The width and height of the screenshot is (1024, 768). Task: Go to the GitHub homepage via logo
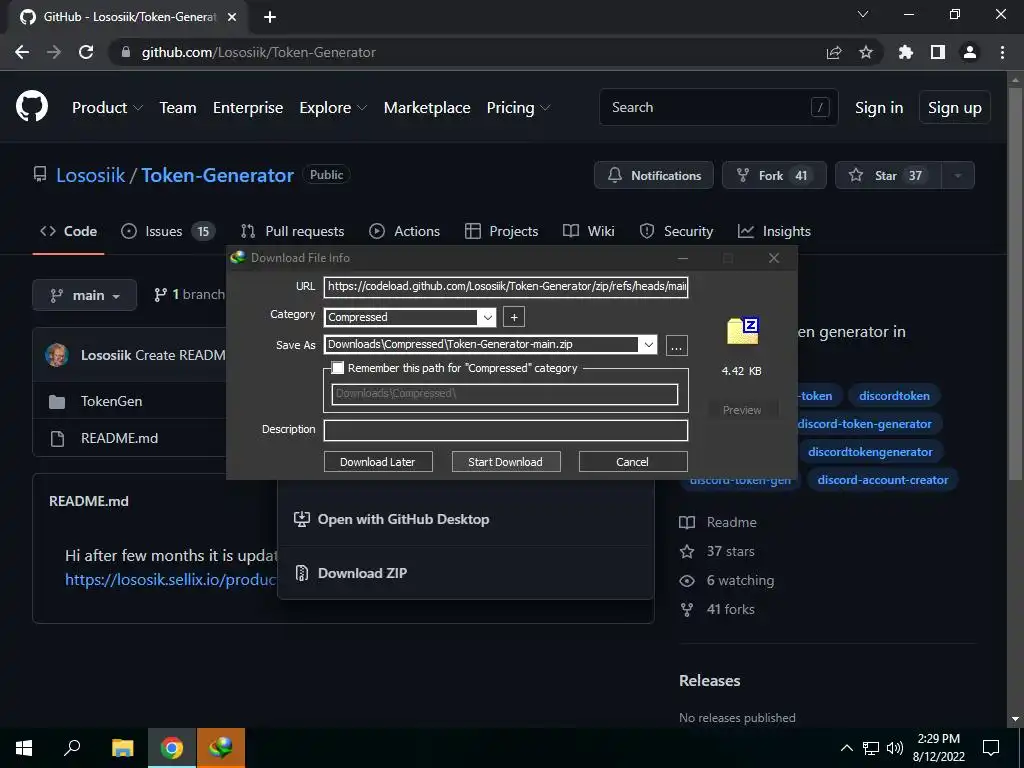[x=31, y=107]
